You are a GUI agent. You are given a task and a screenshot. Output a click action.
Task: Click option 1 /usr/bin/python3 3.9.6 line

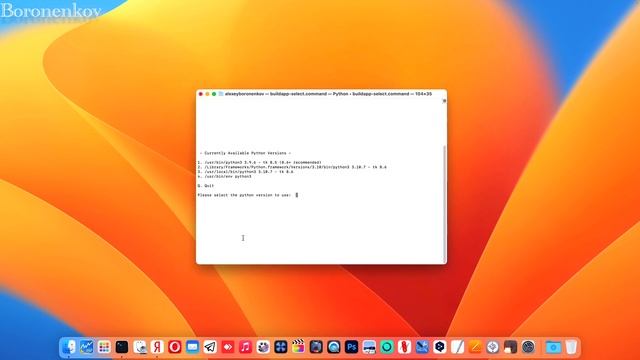pos(259,162)
